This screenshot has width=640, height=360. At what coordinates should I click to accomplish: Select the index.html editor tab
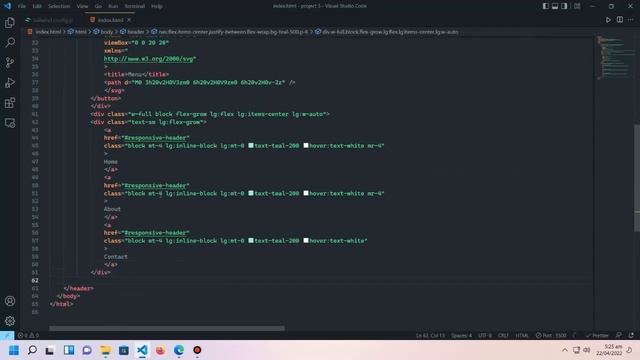click(110, 20)
